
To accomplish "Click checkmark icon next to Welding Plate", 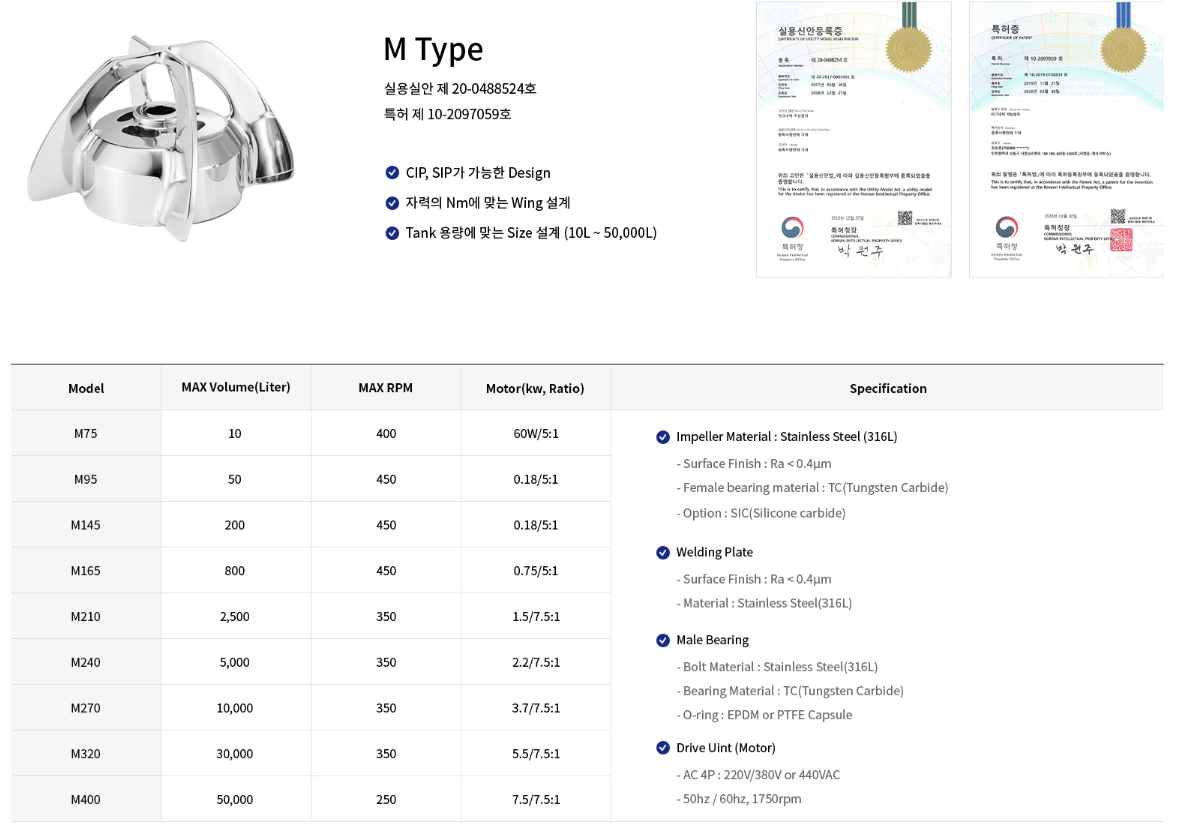I will pos(663,553).
